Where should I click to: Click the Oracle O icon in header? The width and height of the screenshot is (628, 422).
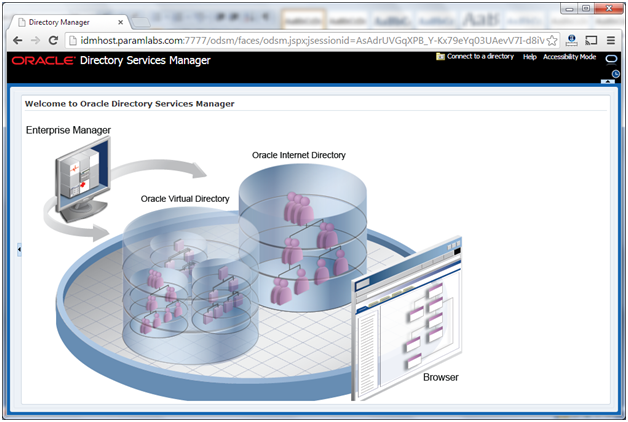(612, 59)
